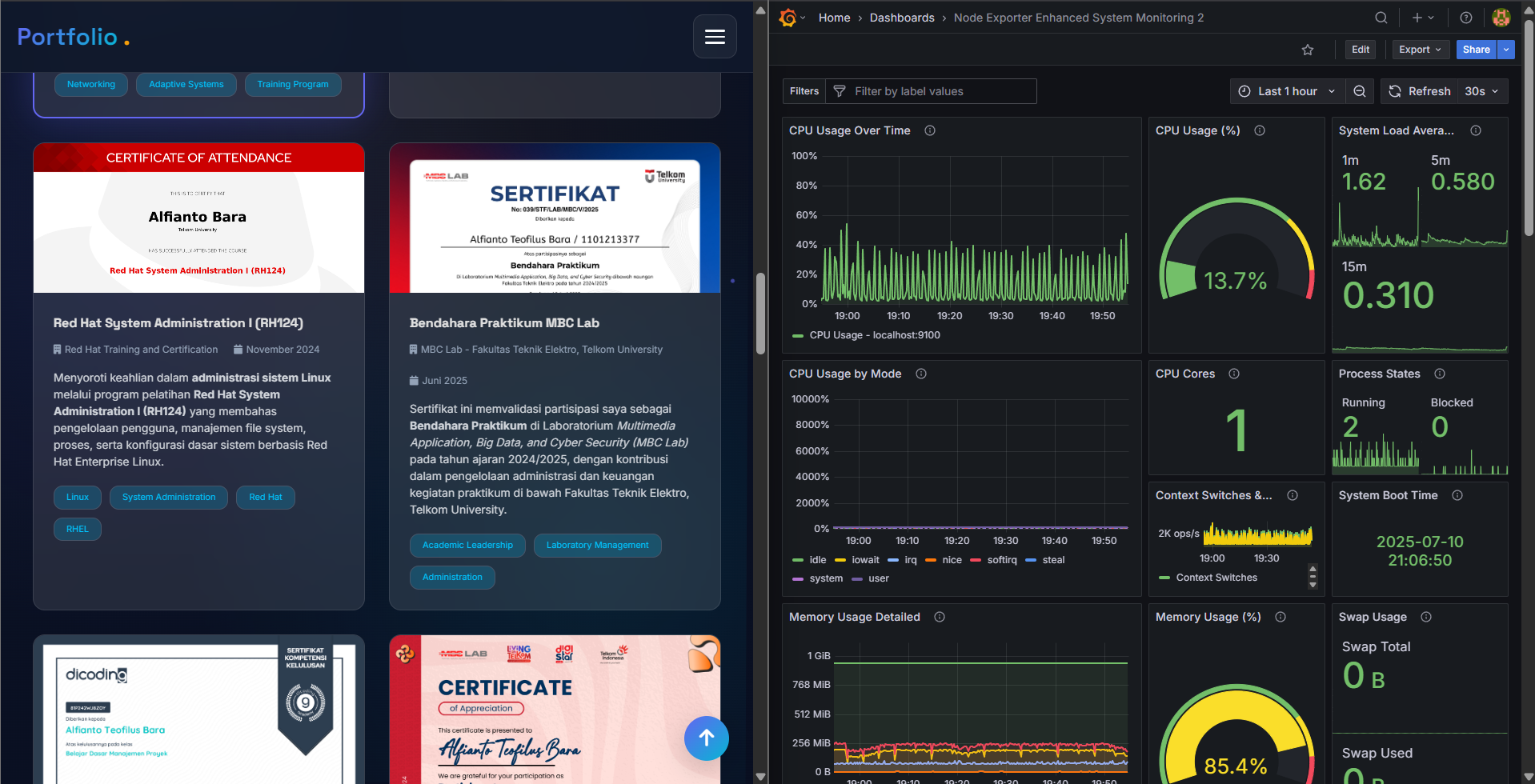The height and width of the screenshot is (784, 1535).
Task: Open Grafana search magnifier icon
Action: pos(1381,18)
